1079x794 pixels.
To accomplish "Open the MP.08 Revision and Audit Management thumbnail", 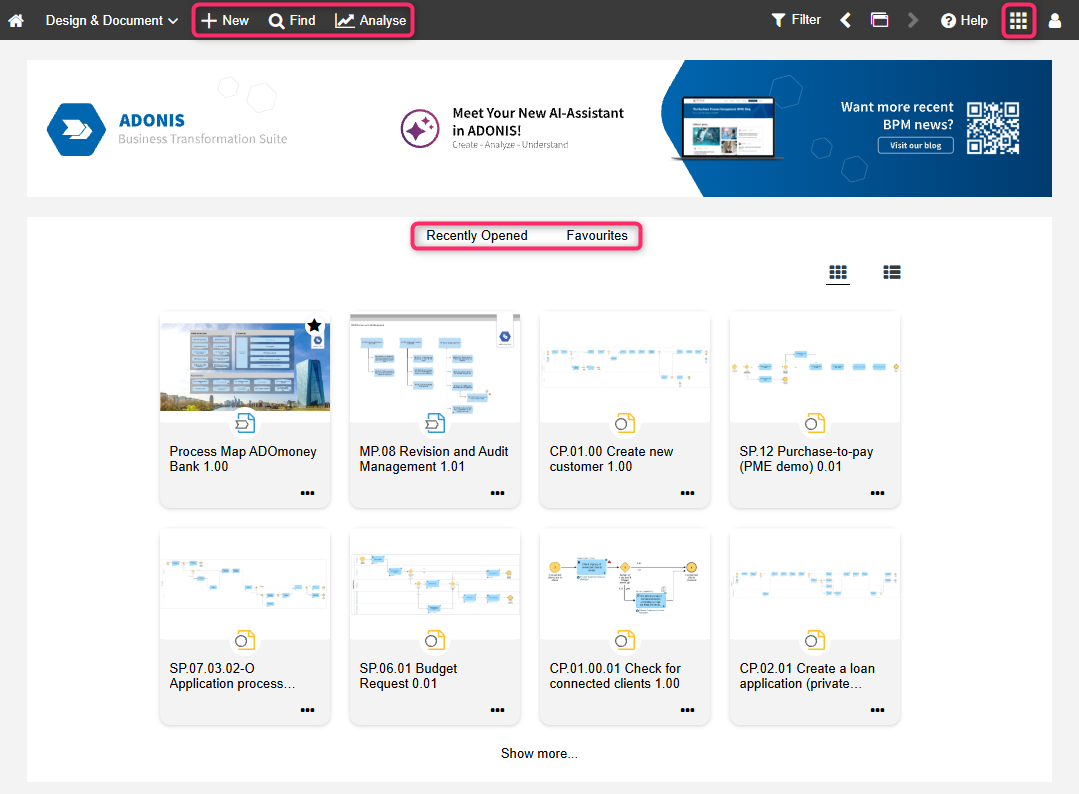I will [x=434, y=367].
